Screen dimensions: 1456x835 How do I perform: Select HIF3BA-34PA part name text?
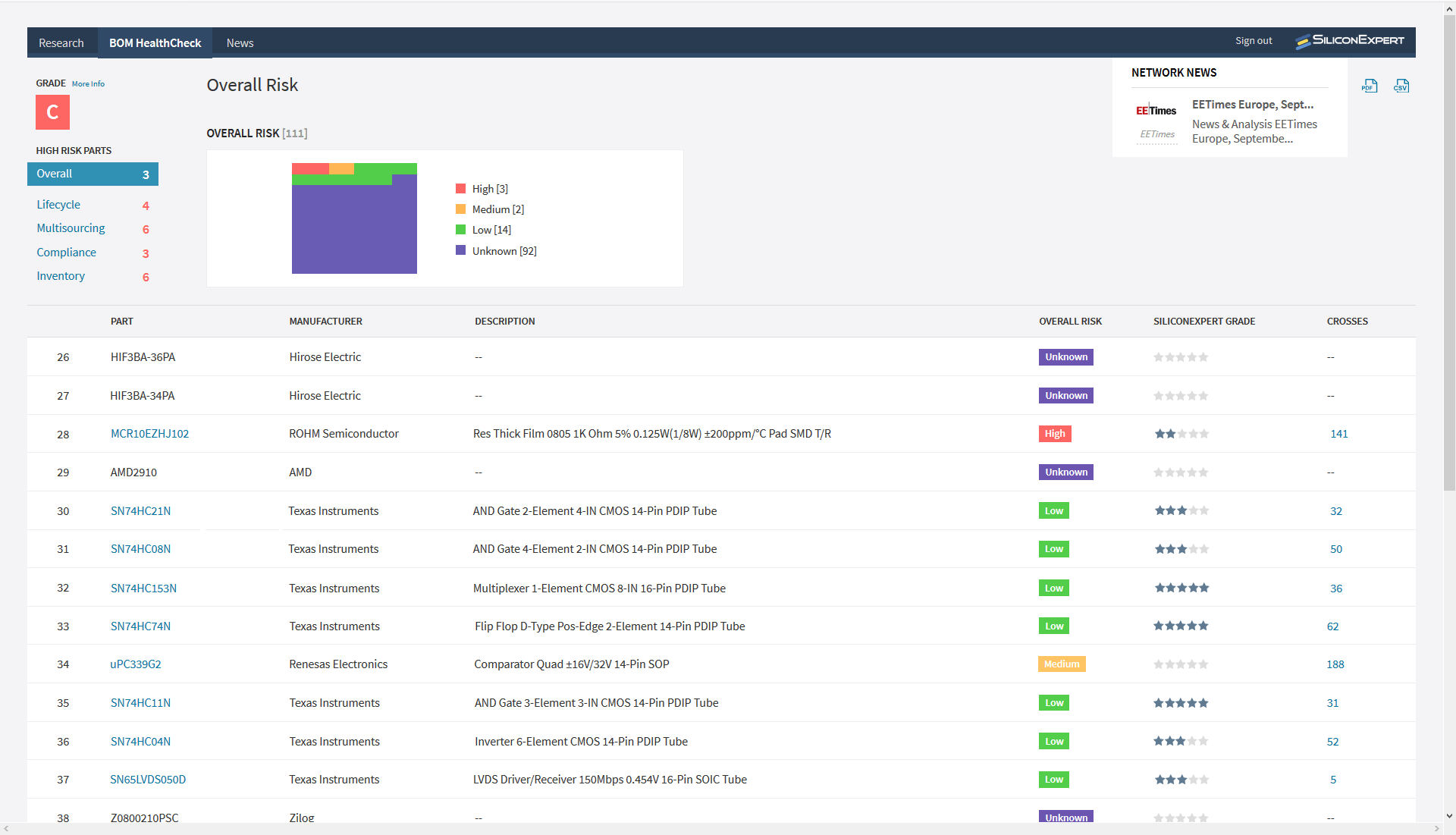coord(143,396)
